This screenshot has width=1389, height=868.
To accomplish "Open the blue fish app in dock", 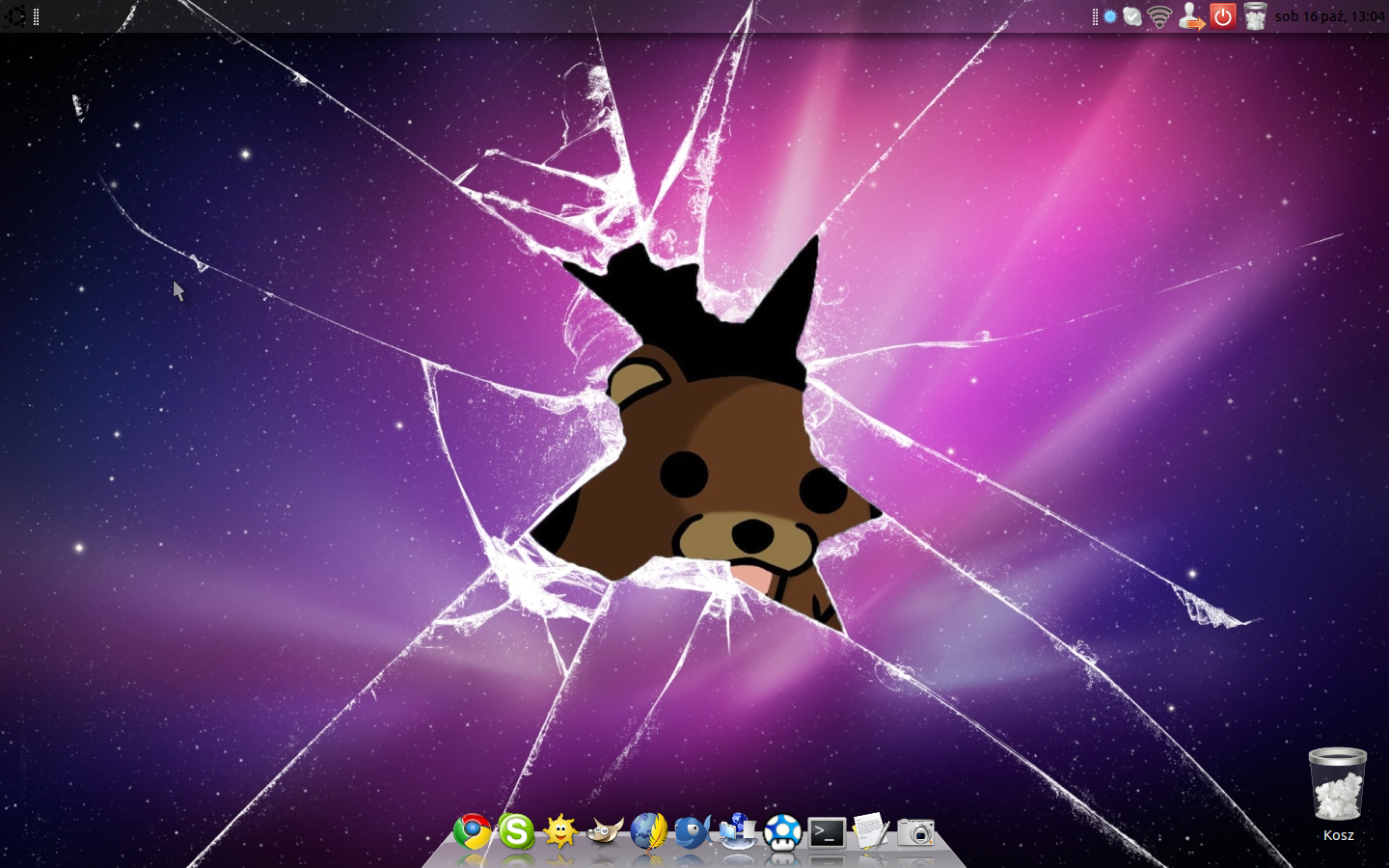I will (693, 831).
